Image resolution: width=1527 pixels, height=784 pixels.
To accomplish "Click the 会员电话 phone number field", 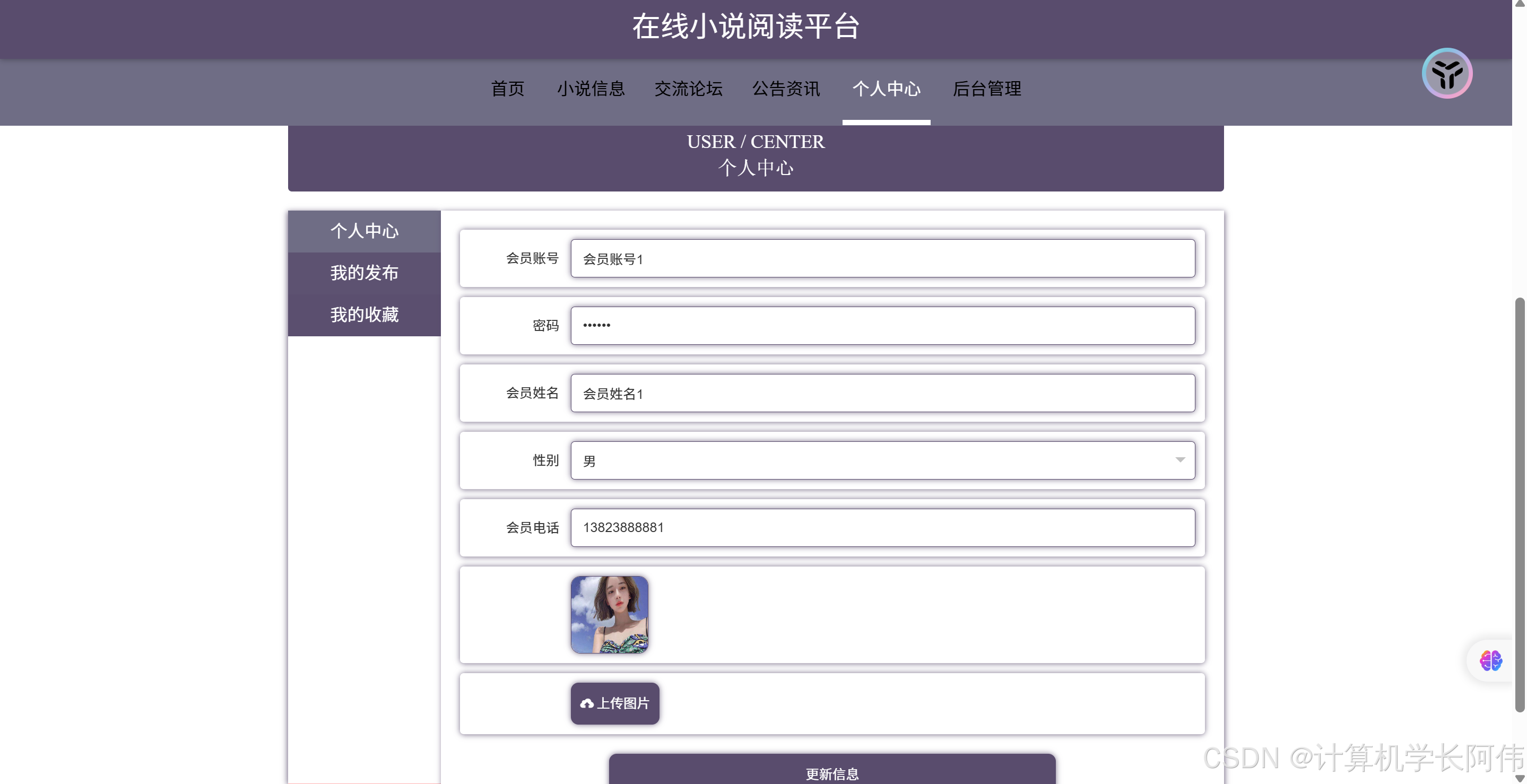I will (x=882, y=527).
